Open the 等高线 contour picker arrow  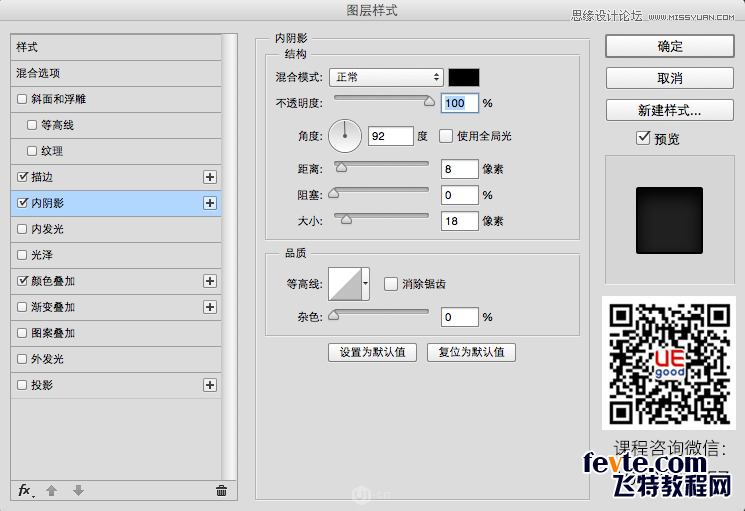point(365,284)
